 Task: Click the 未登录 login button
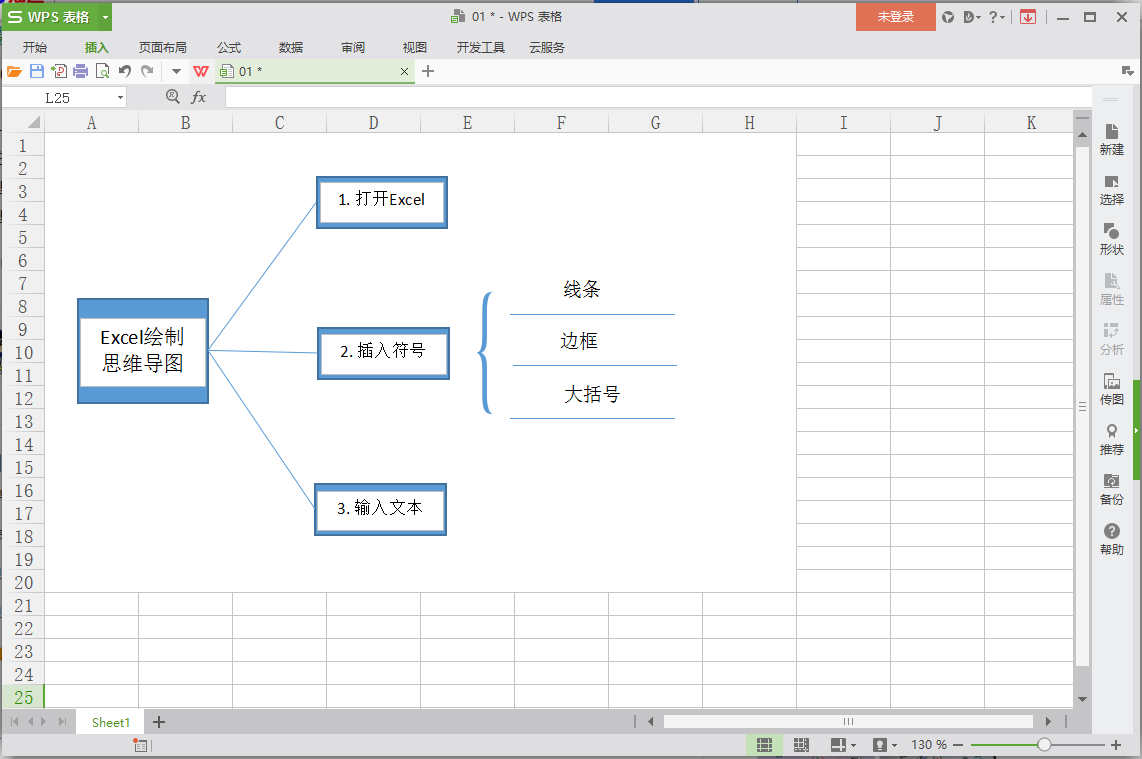[x=895, y=17]
